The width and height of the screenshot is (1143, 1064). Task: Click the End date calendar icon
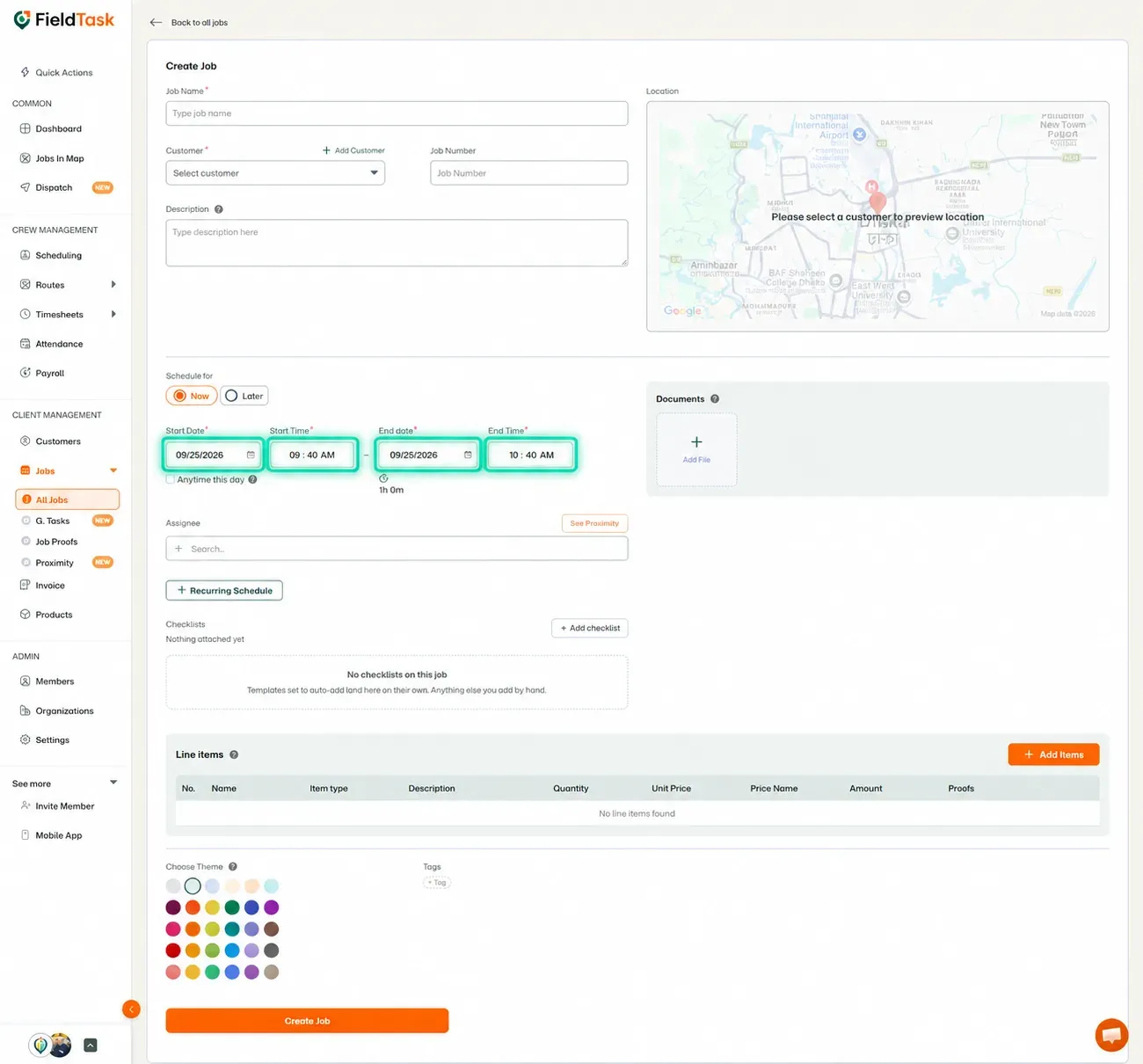pos(468,455)
